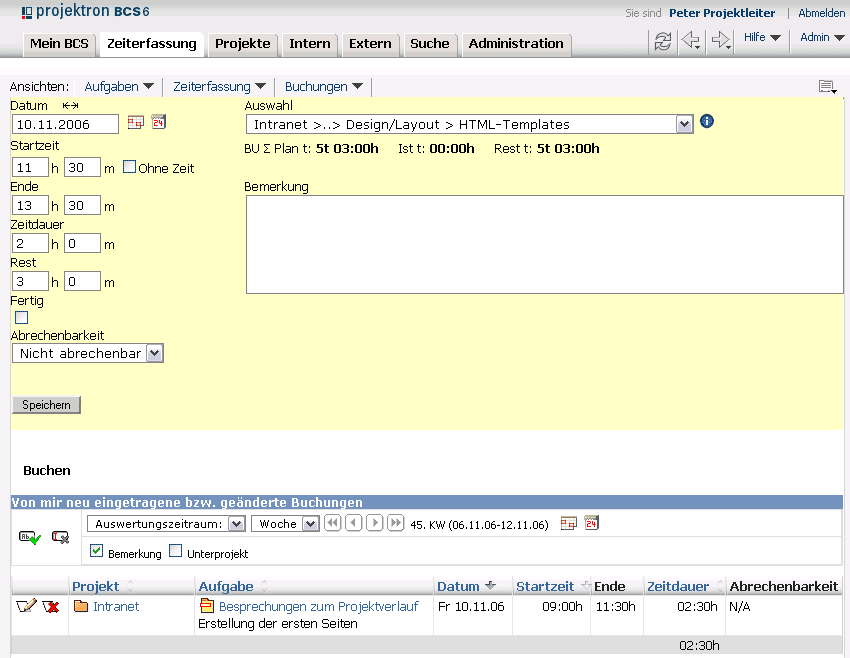Click the Ende minutes field
The height and width of the screenshot is (658, 850).
click(x=82, y=205)
